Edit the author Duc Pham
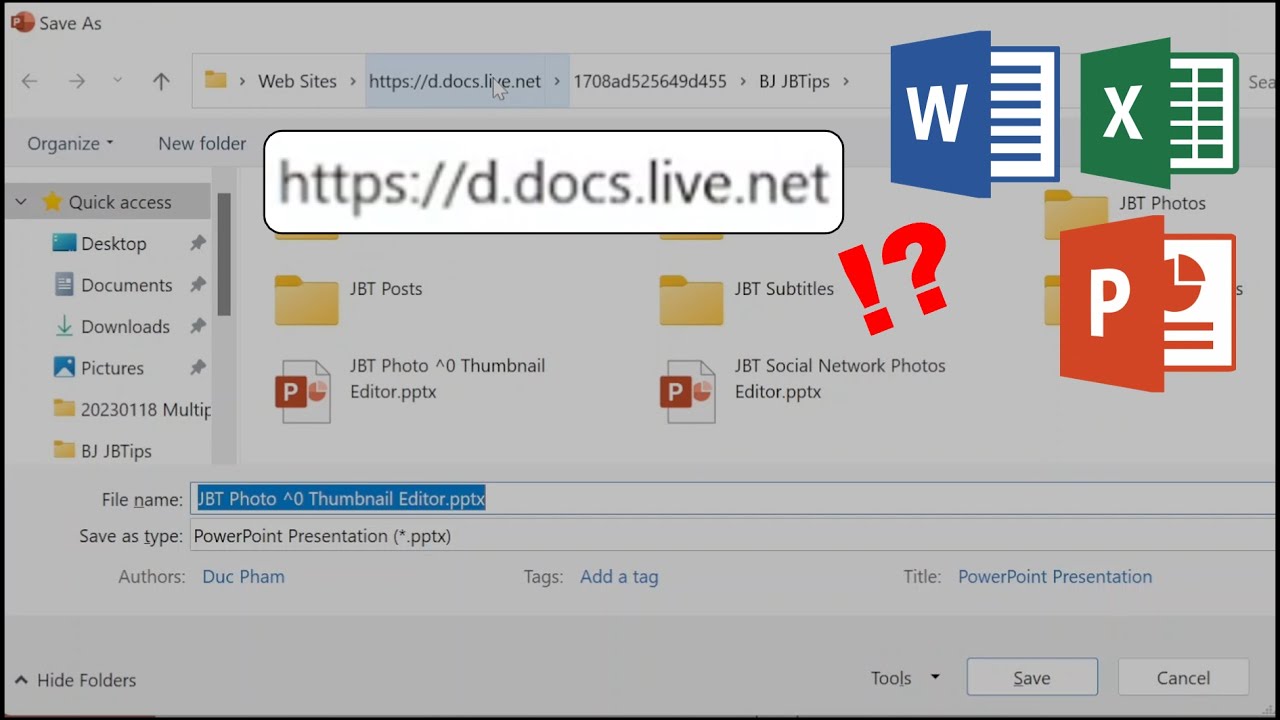This screenshot has height=720, width=1280. tap(243, 577)
